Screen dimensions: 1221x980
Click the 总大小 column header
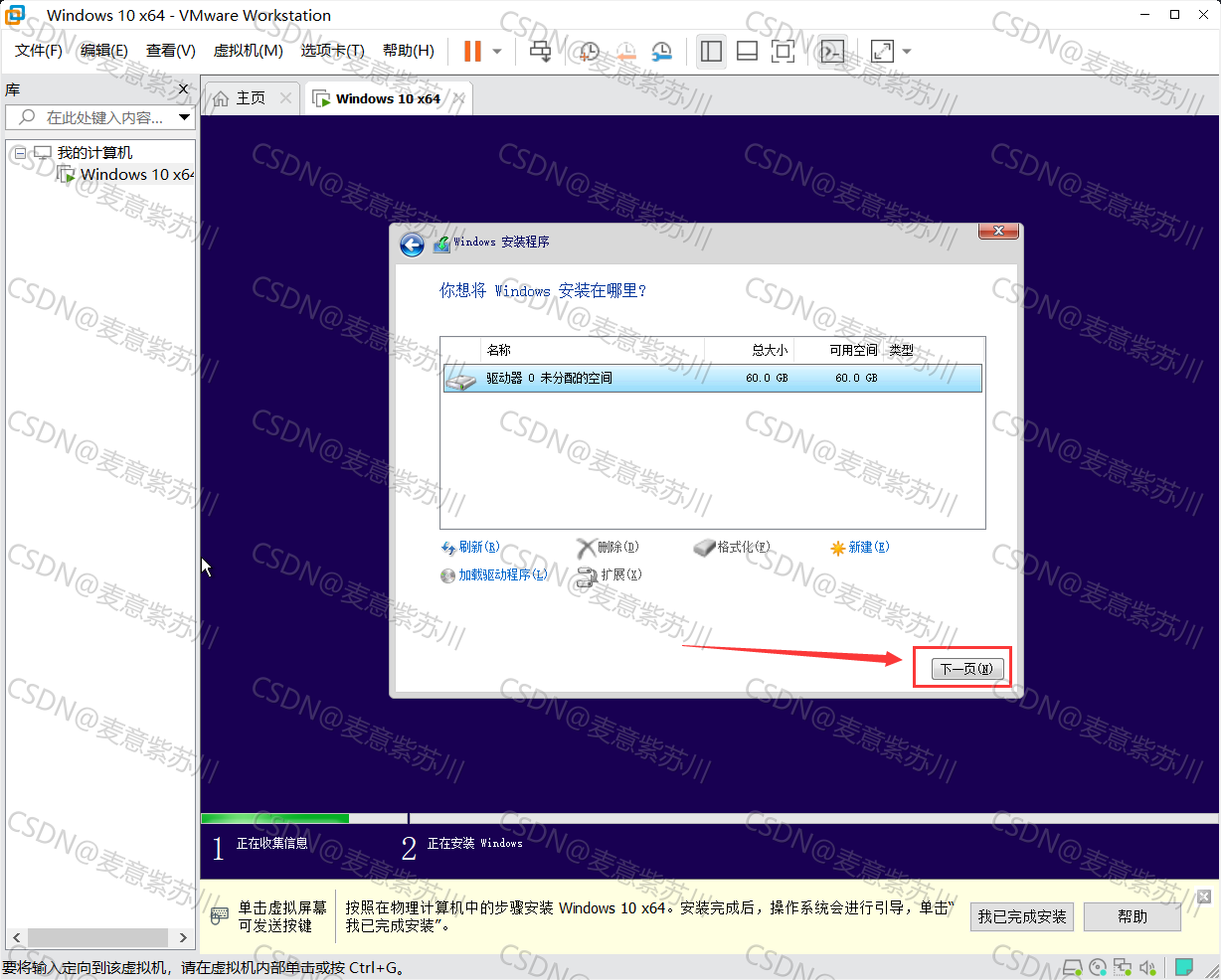[x=749, y=350]
